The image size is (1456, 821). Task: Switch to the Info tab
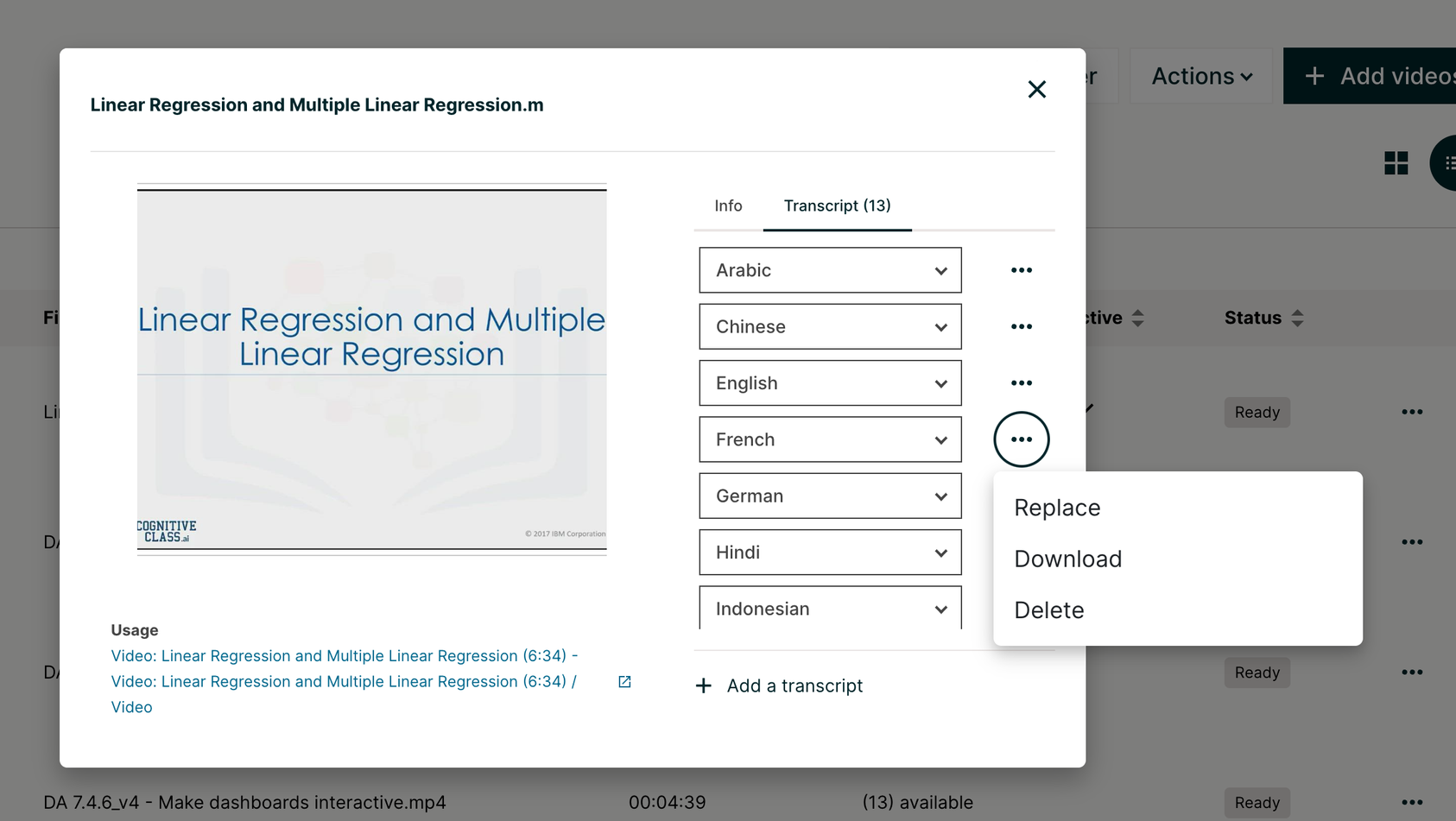pos(728,205)
